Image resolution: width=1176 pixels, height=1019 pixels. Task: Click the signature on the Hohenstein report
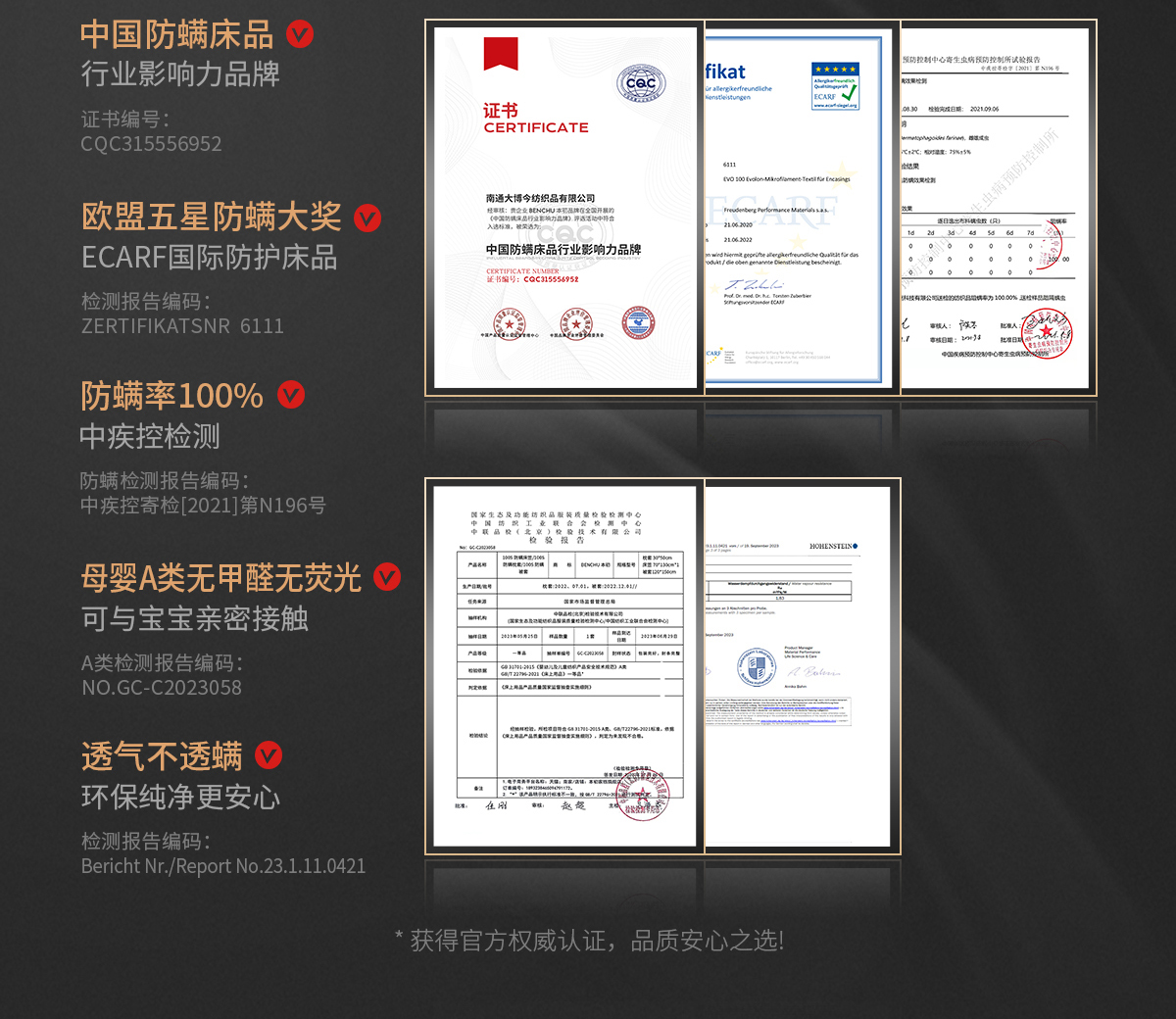815,672
